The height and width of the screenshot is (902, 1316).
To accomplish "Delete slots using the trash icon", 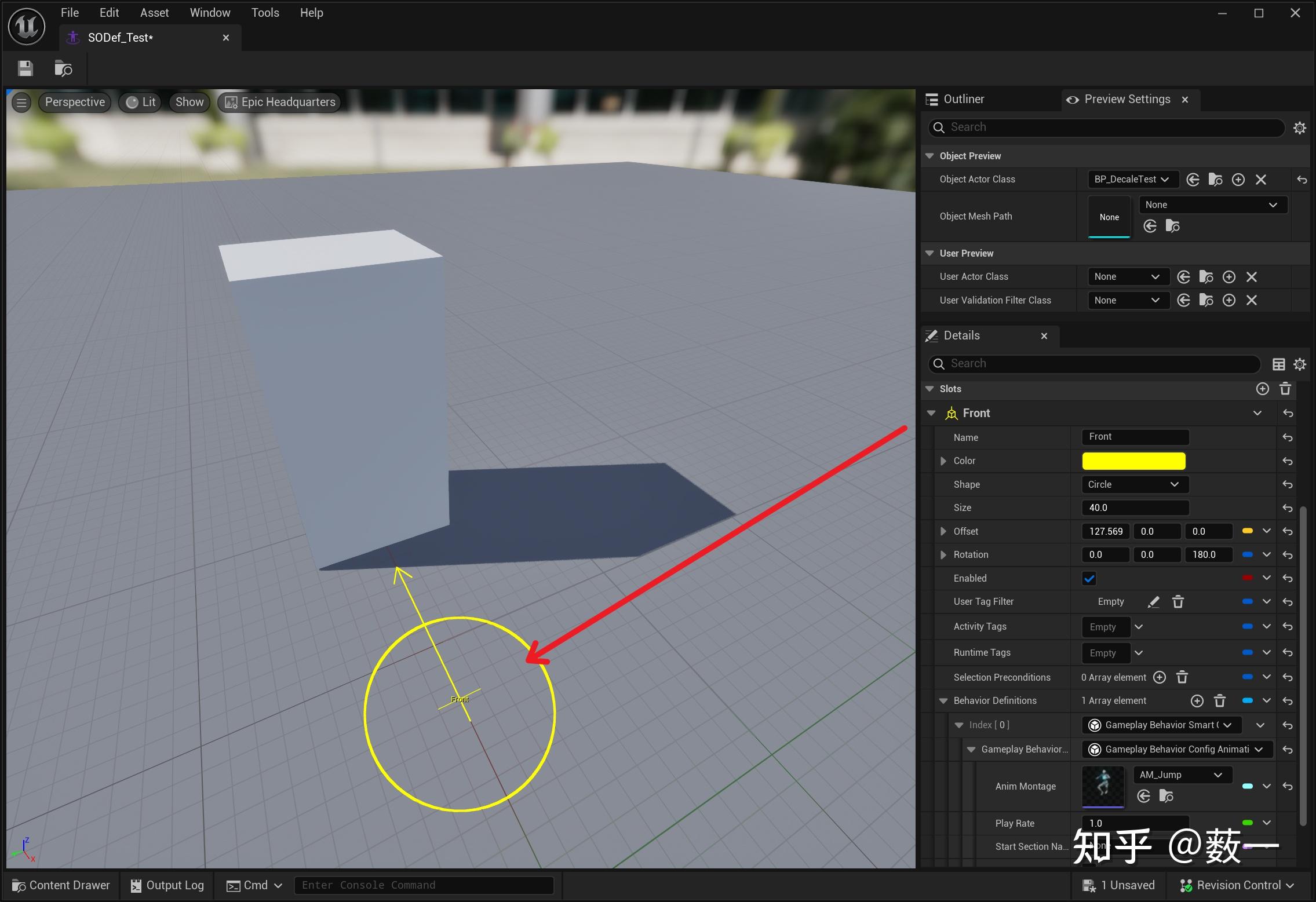I will (1285, 389).
